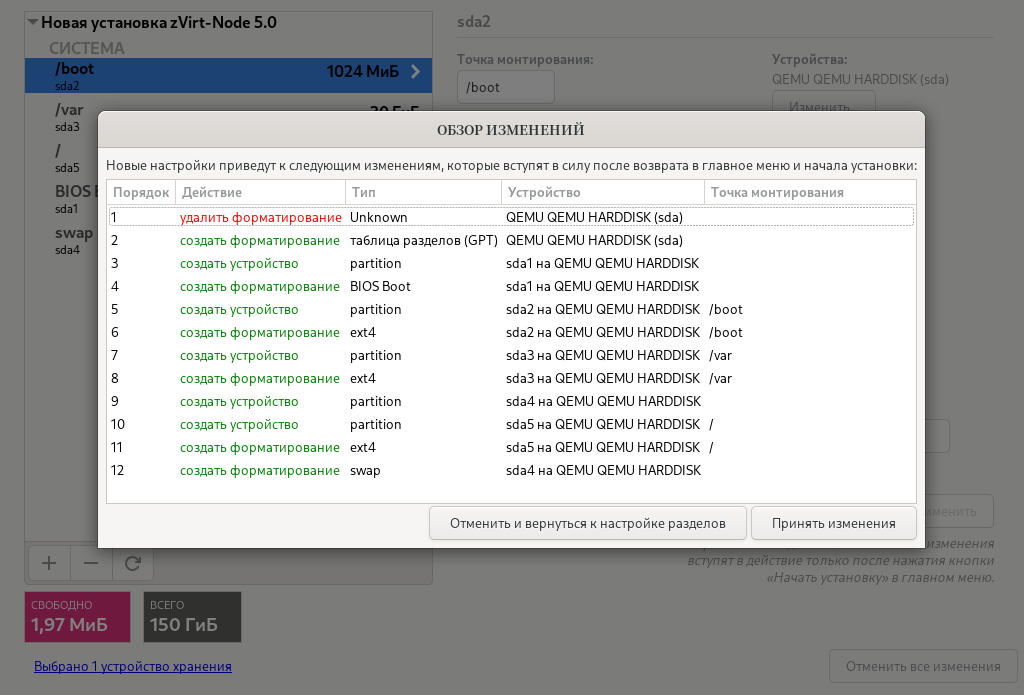Select the root / sda5 partition entry

point(61,158)
